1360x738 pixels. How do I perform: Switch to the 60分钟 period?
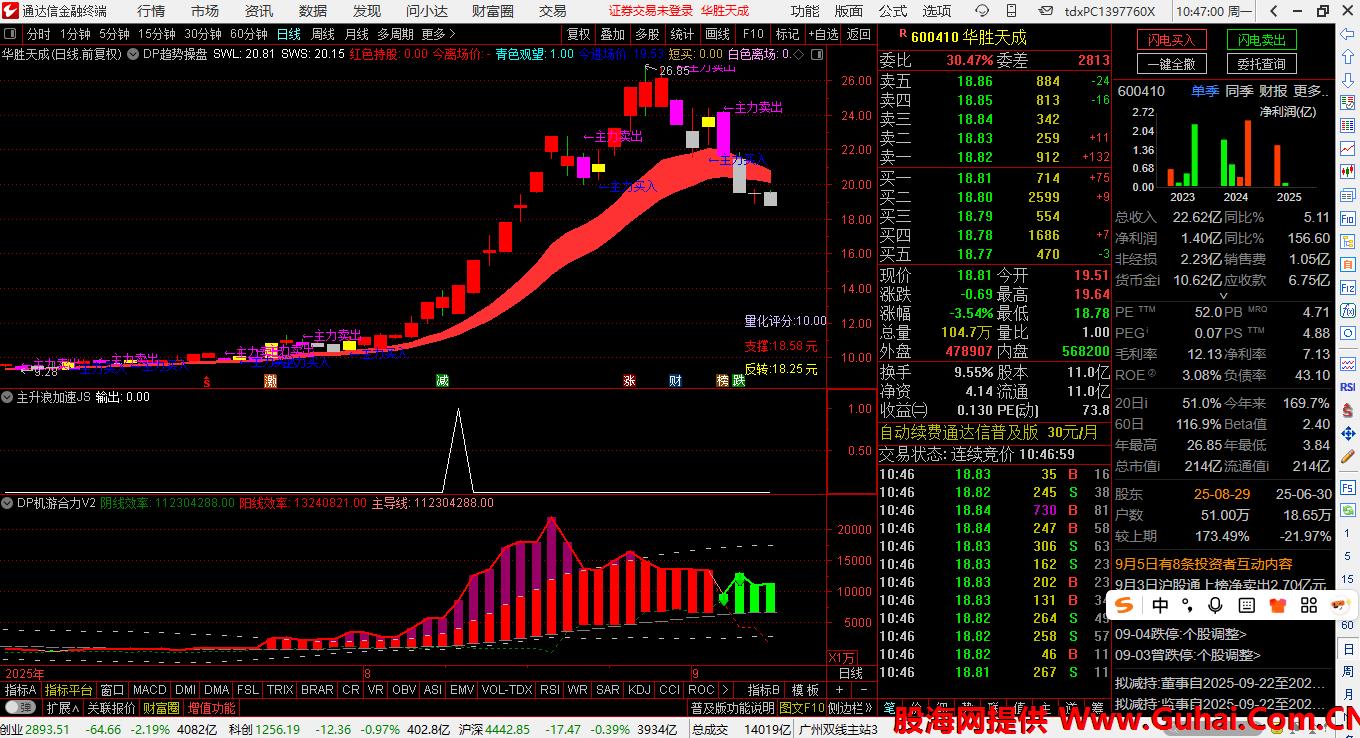[249, 34]
